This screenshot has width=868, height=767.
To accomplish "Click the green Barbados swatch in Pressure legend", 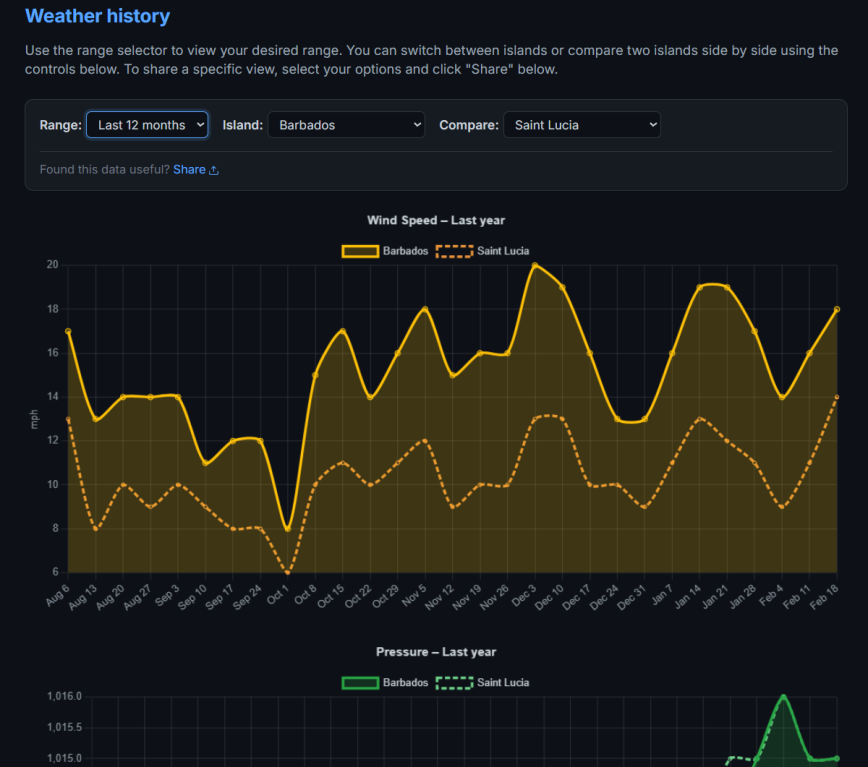I will pyautogui.click(x=360, y=682).
